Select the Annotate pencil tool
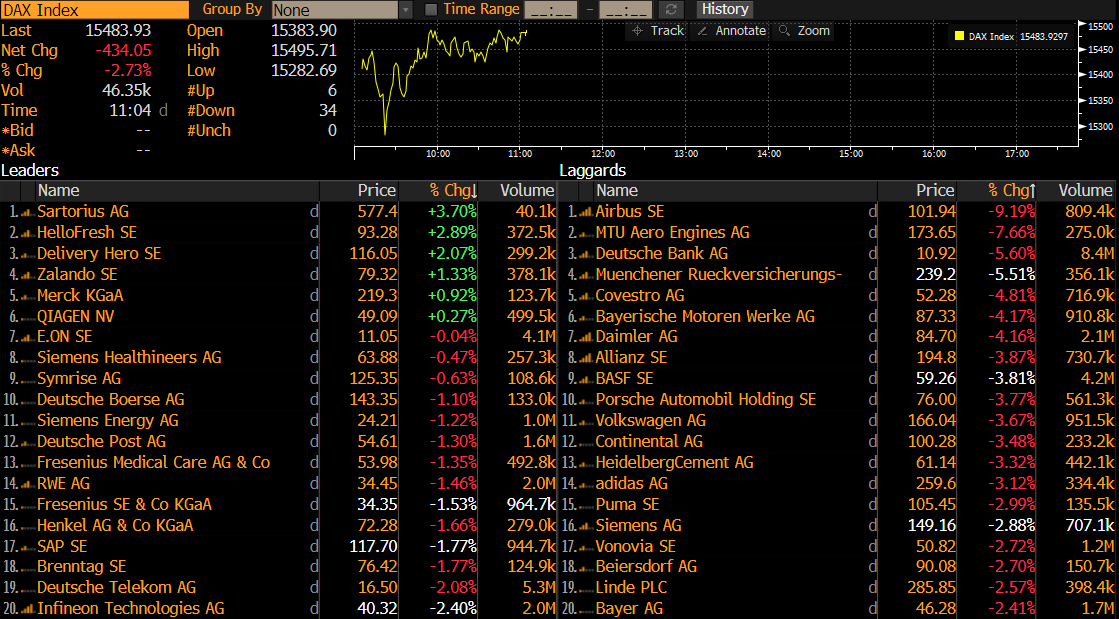Screen dimensions: 1119x619 click(731, 31)
